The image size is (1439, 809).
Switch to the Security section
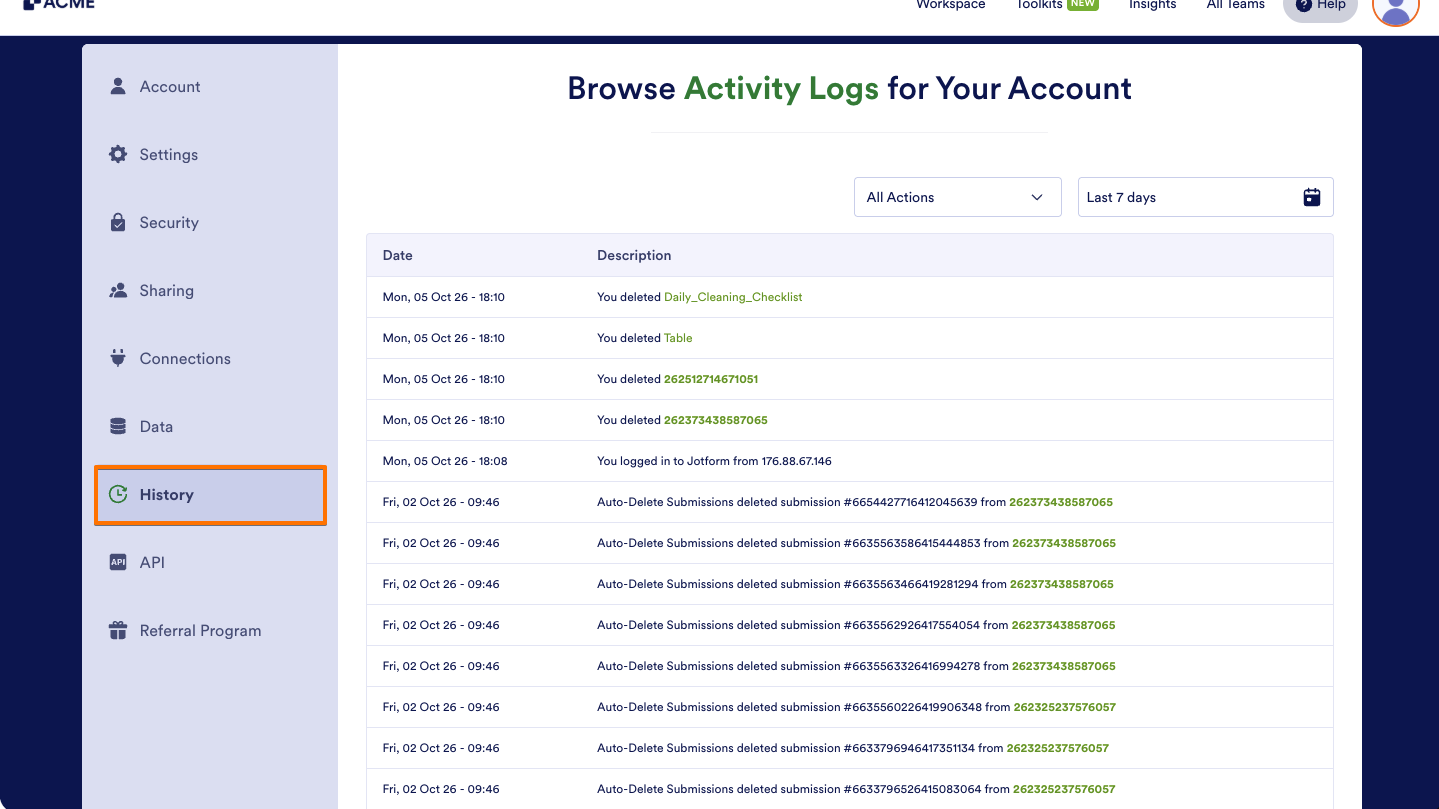[210, 223]
